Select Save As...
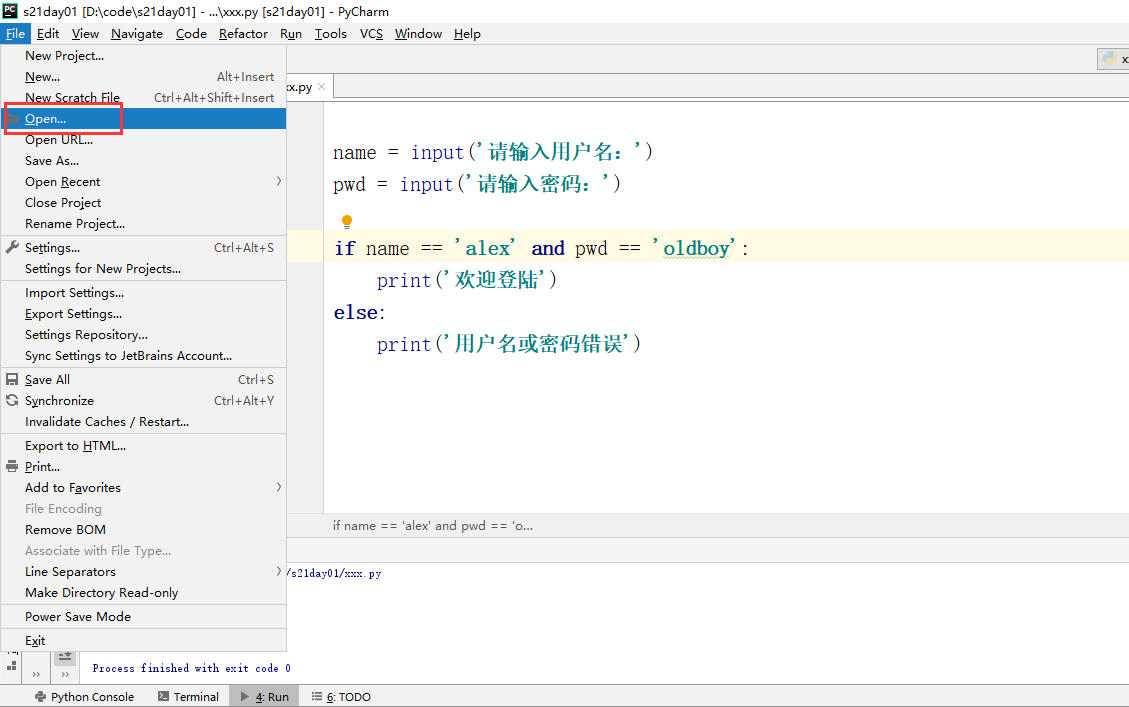Screen dimensions: 1129x707 click(143, 161)
